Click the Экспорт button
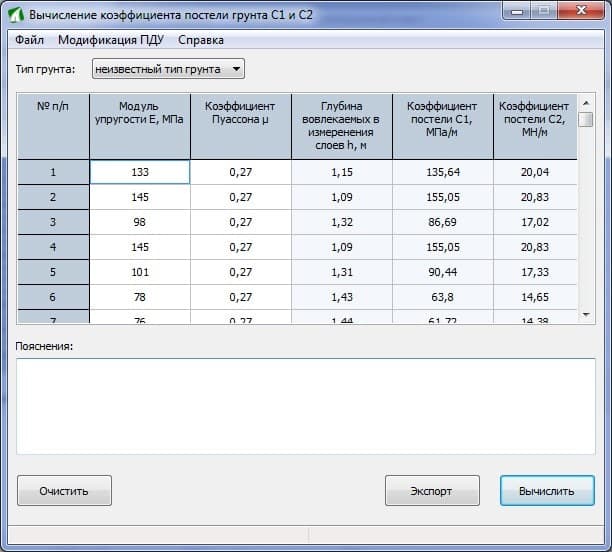The width and height of the screenshot is (612, 552). click(x=432, y=490)
